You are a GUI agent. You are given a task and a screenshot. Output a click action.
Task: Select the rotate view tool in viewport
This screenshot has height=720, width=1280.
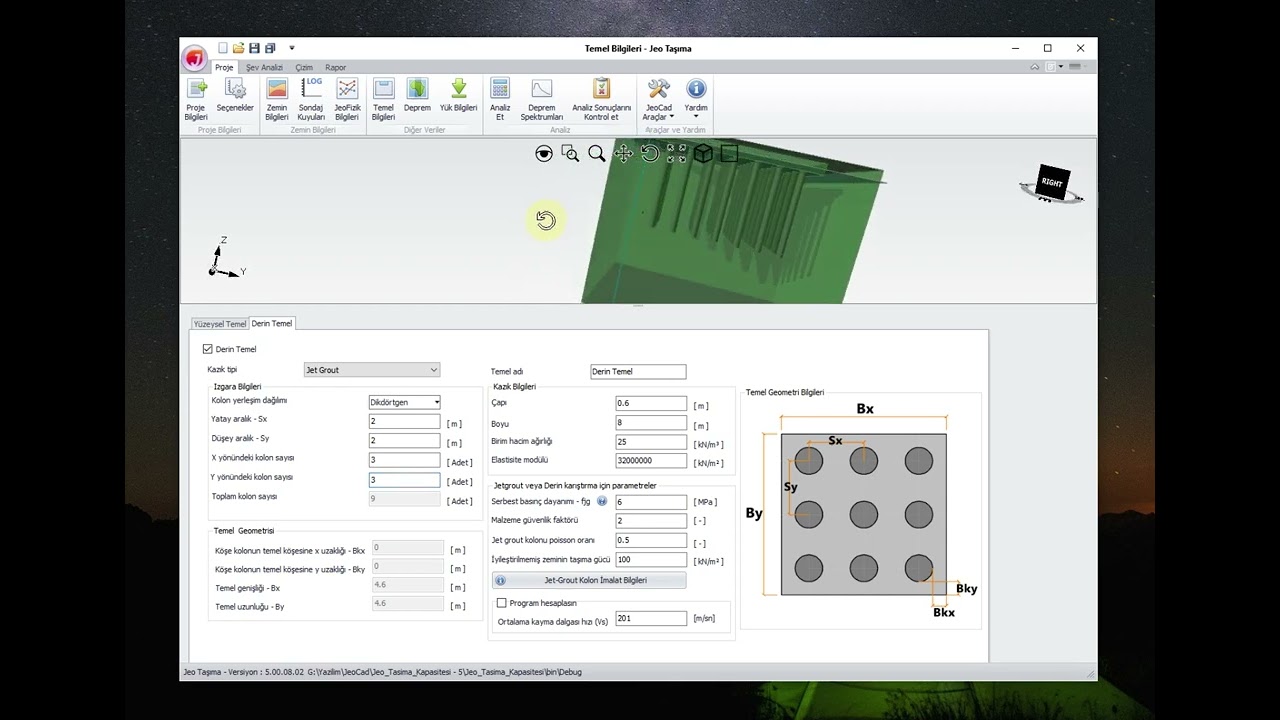[650, 153]
